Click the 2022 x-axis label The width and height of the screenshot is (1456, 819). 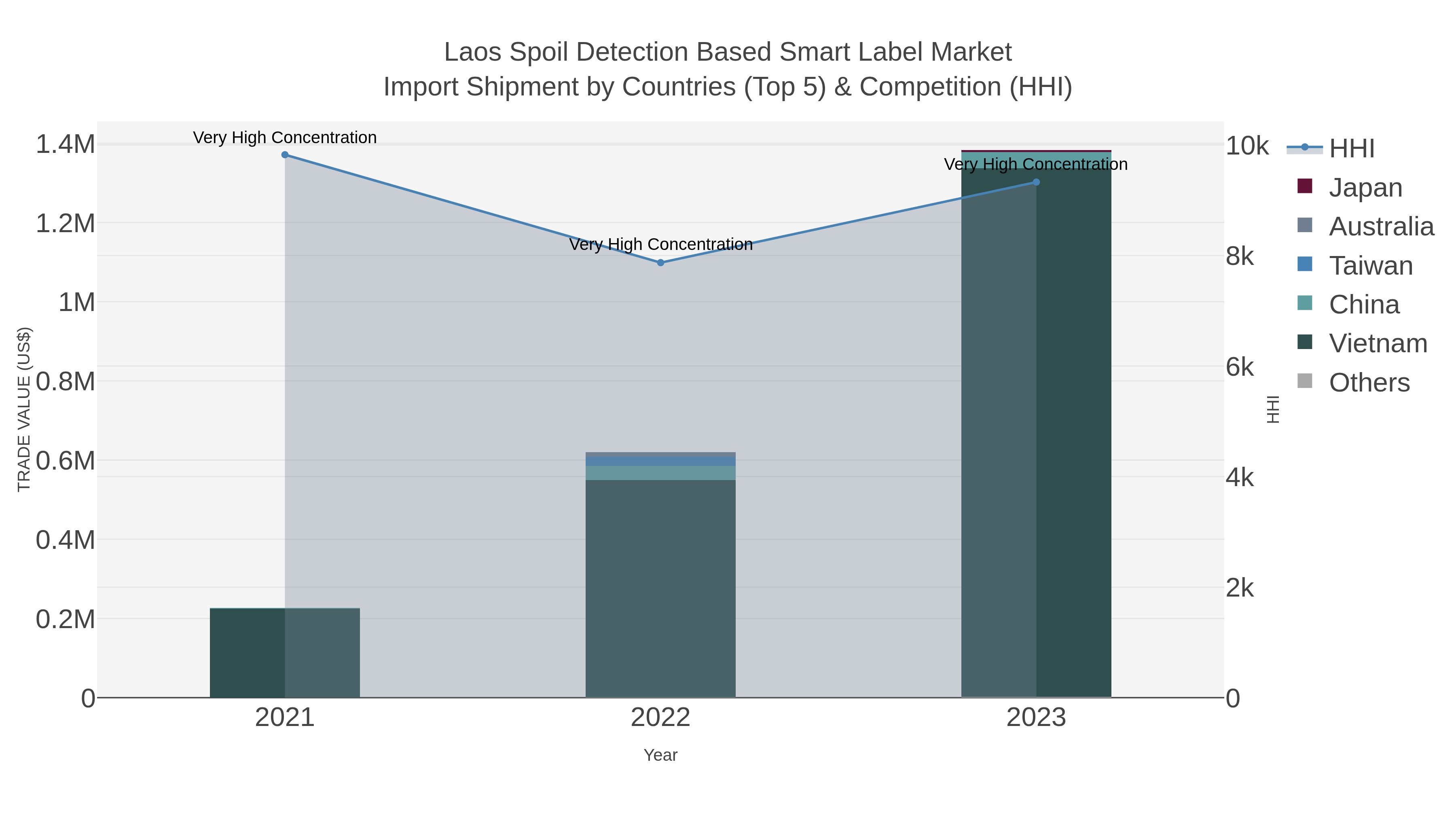(x=661, y=718)
